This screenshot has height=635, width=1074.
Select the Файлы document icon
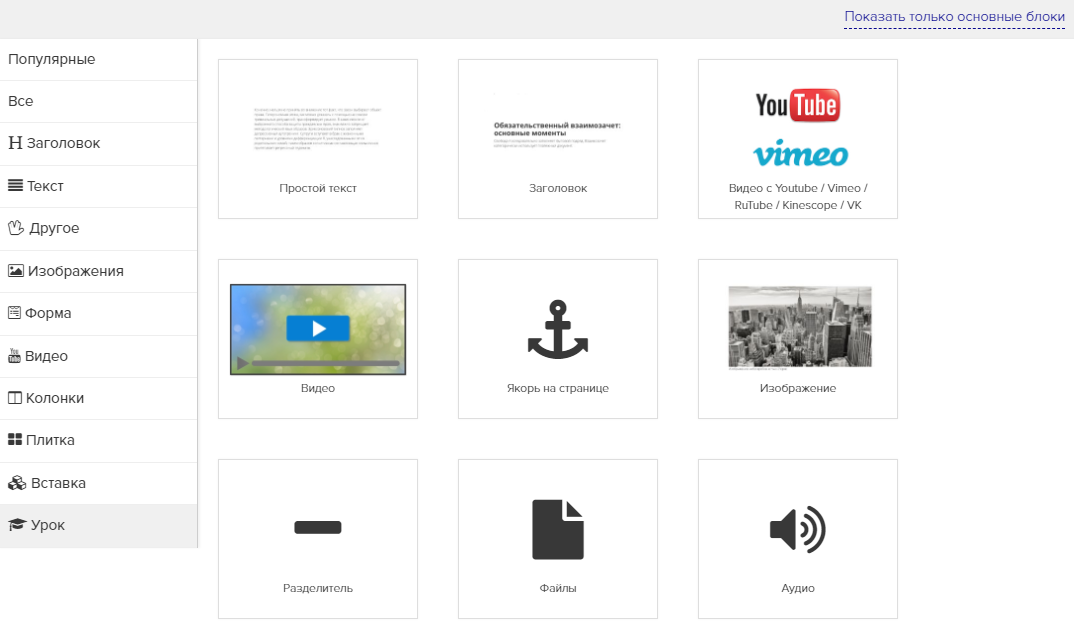pyautogui.click(x=557, y=529)
